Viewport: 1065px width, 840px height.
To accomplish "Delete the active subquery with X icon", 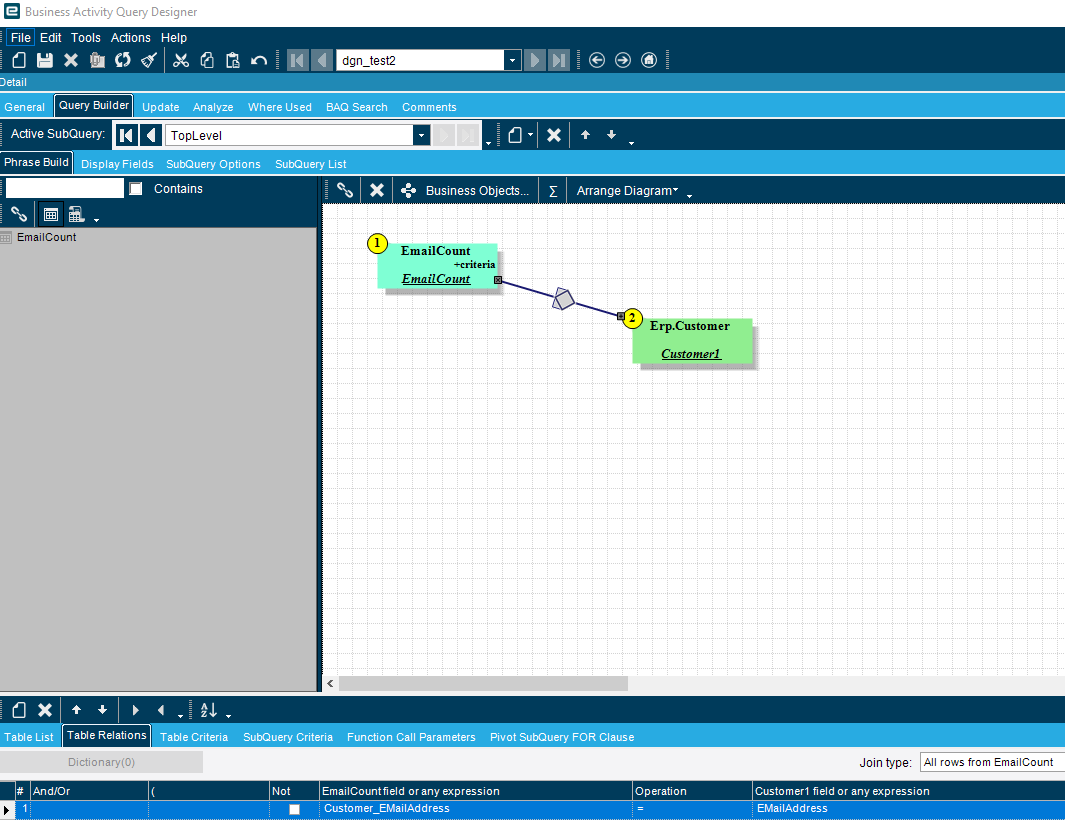I will coord(554,135).
